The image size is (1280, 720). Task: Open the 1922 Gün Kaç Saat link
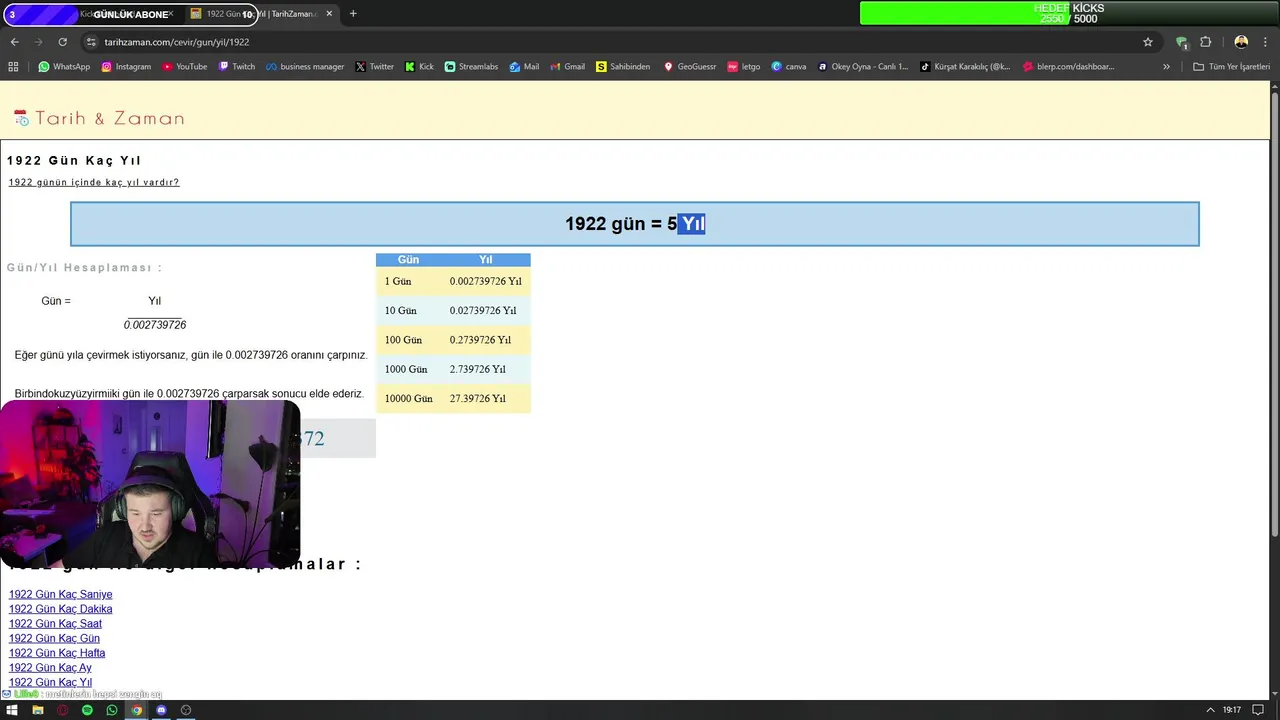point(55,624)
